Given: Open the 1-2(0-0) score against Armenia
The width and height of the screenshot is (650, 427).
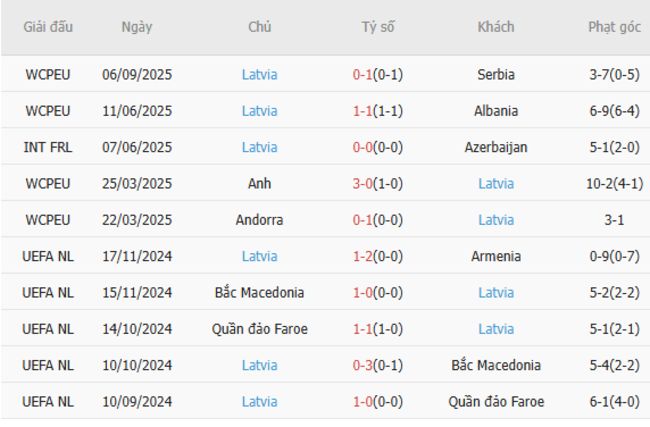Looking at the screenshot, I should click(377, 256).
